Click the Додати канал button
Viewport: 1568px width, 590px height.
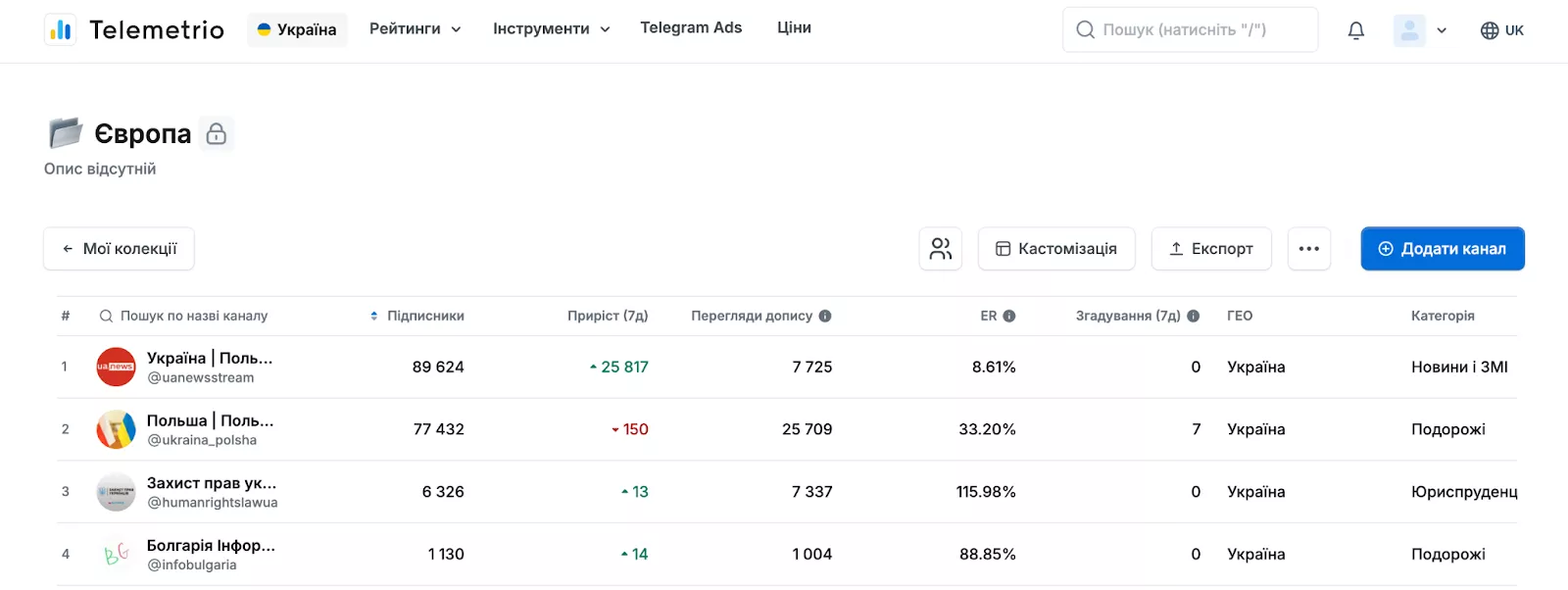(1443, 249)
